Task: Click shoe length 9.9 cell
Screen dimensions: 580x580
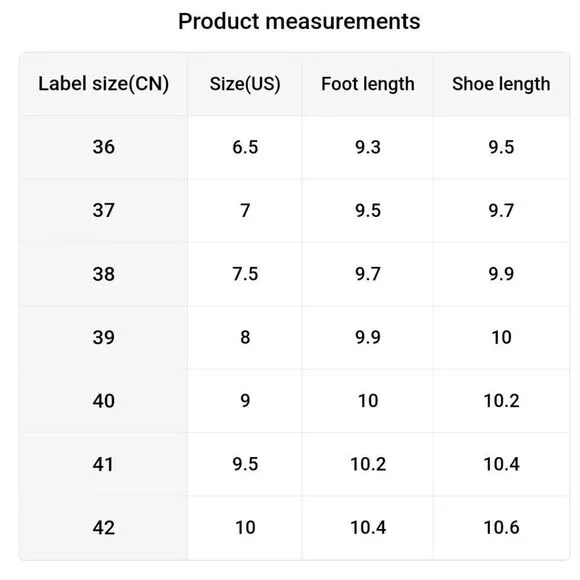Action: pyautogui.click(x=501, y=274)
